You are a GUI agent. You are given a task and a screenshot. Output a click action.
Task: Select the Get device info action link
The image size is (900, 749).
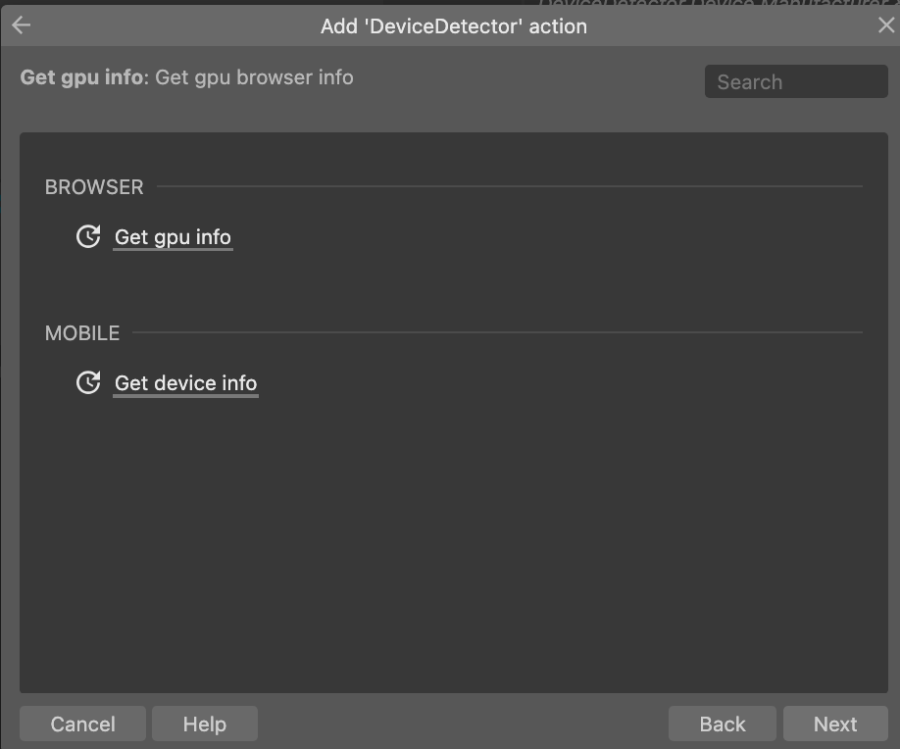185,383
